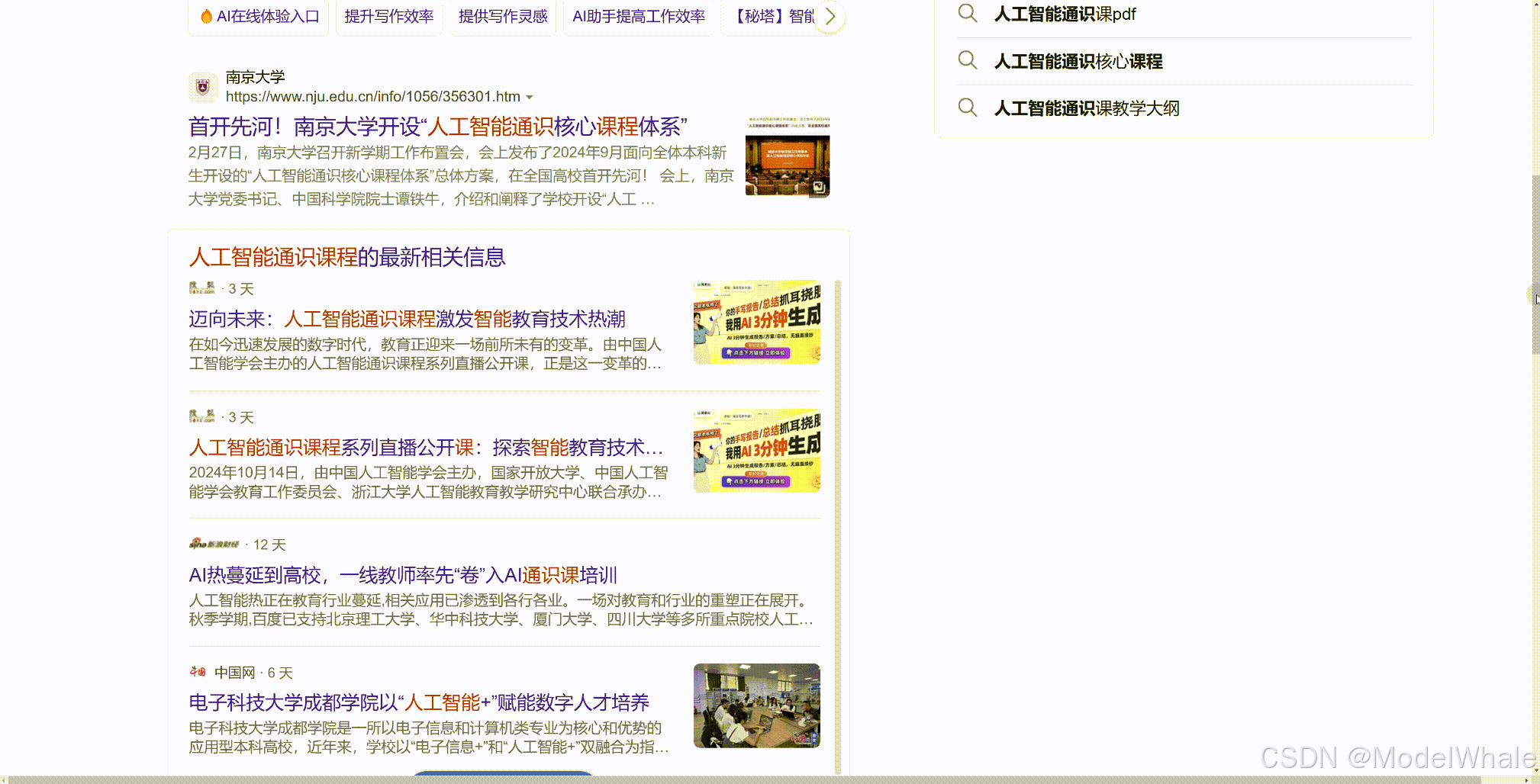Select suggestion 人工智能通识课教学大纲
The image size is (1540, 784).
1087,108
